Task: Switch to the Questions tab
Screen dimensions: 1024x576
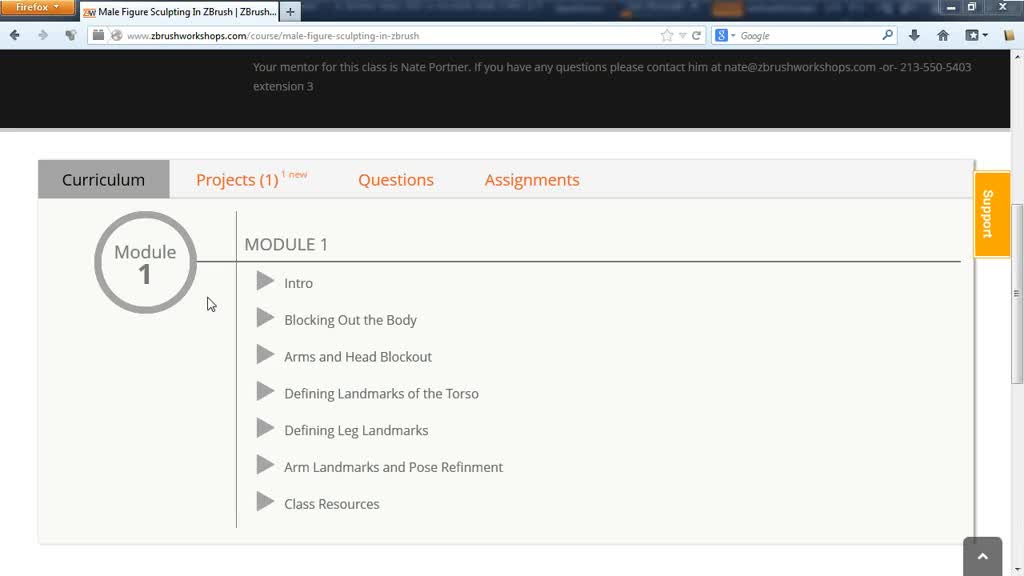Action: coord(396,180)
